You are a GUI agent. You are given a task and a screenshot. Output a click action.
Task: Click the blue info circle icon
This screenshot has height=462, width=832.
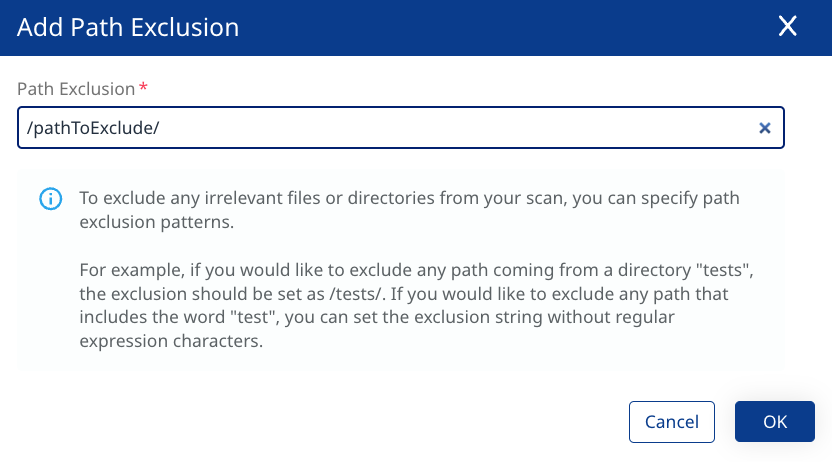click(x=50, y=199)
